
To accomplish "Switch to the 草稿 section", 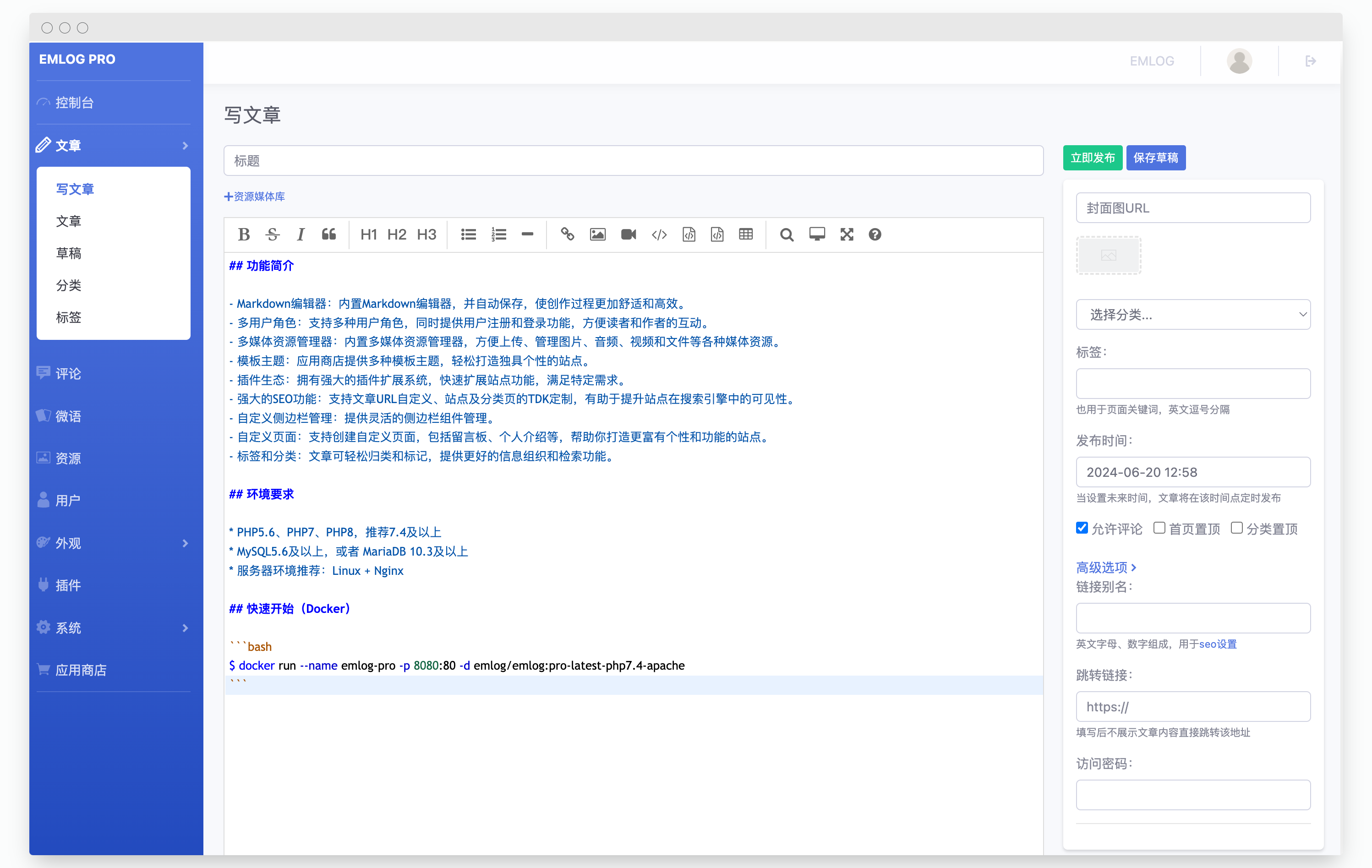I will tap(69, 253).
